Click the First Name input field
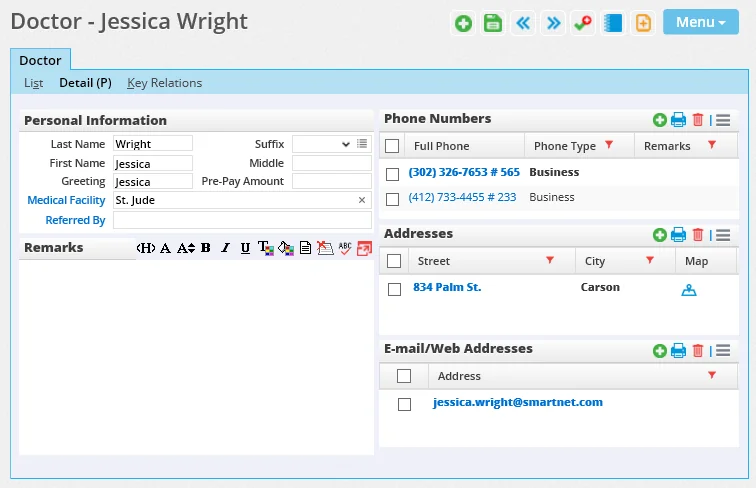This screenshot has width=756, height=488. pyautogui.click(x=153, y=163)
